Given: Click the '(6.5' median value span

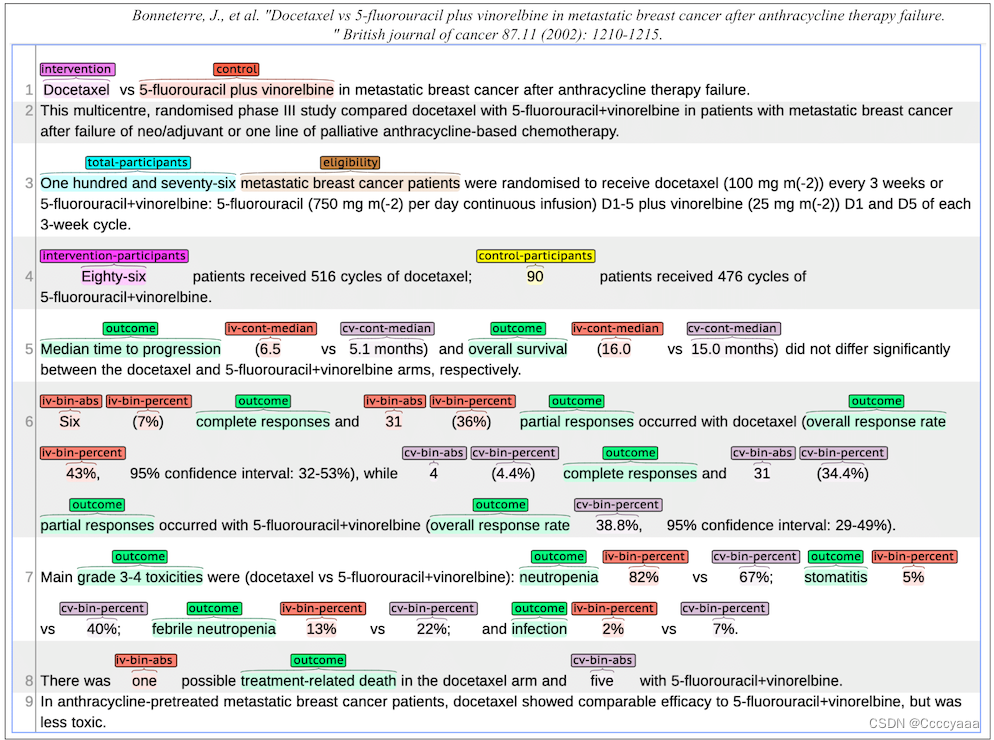Looking at the screenshot, I should click(268, 349).
